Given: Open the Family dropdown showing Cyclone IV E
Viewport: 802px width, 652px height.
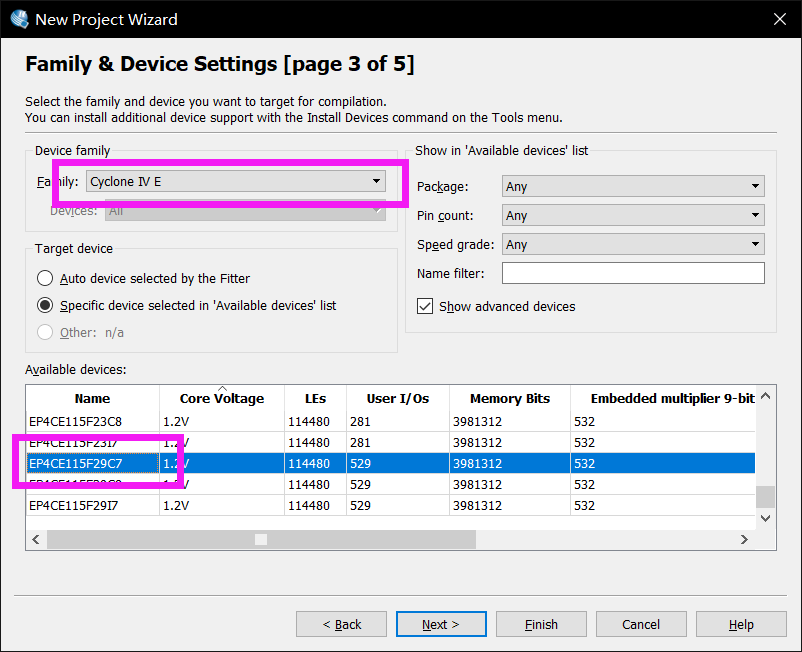Looking at the screenshot, I should pos(236,181).
